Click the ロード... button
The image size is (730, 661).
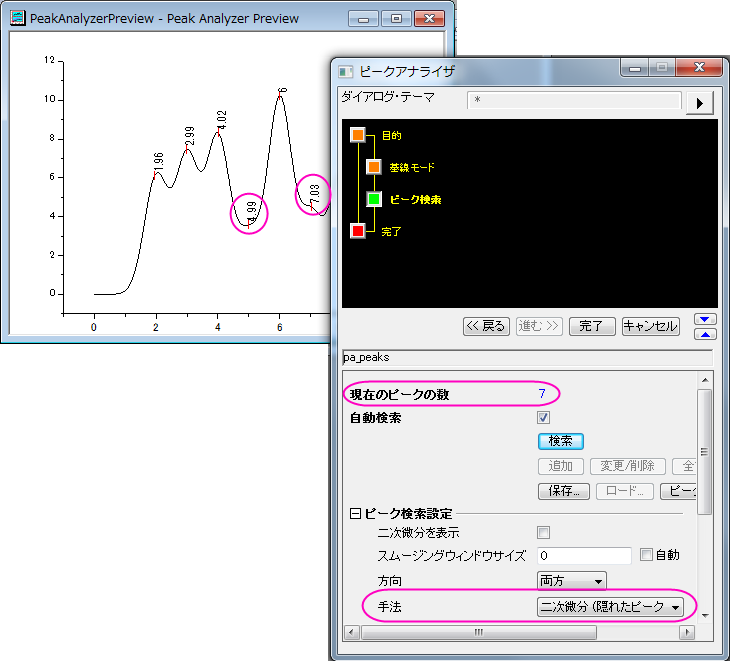[x=625, y=491]
